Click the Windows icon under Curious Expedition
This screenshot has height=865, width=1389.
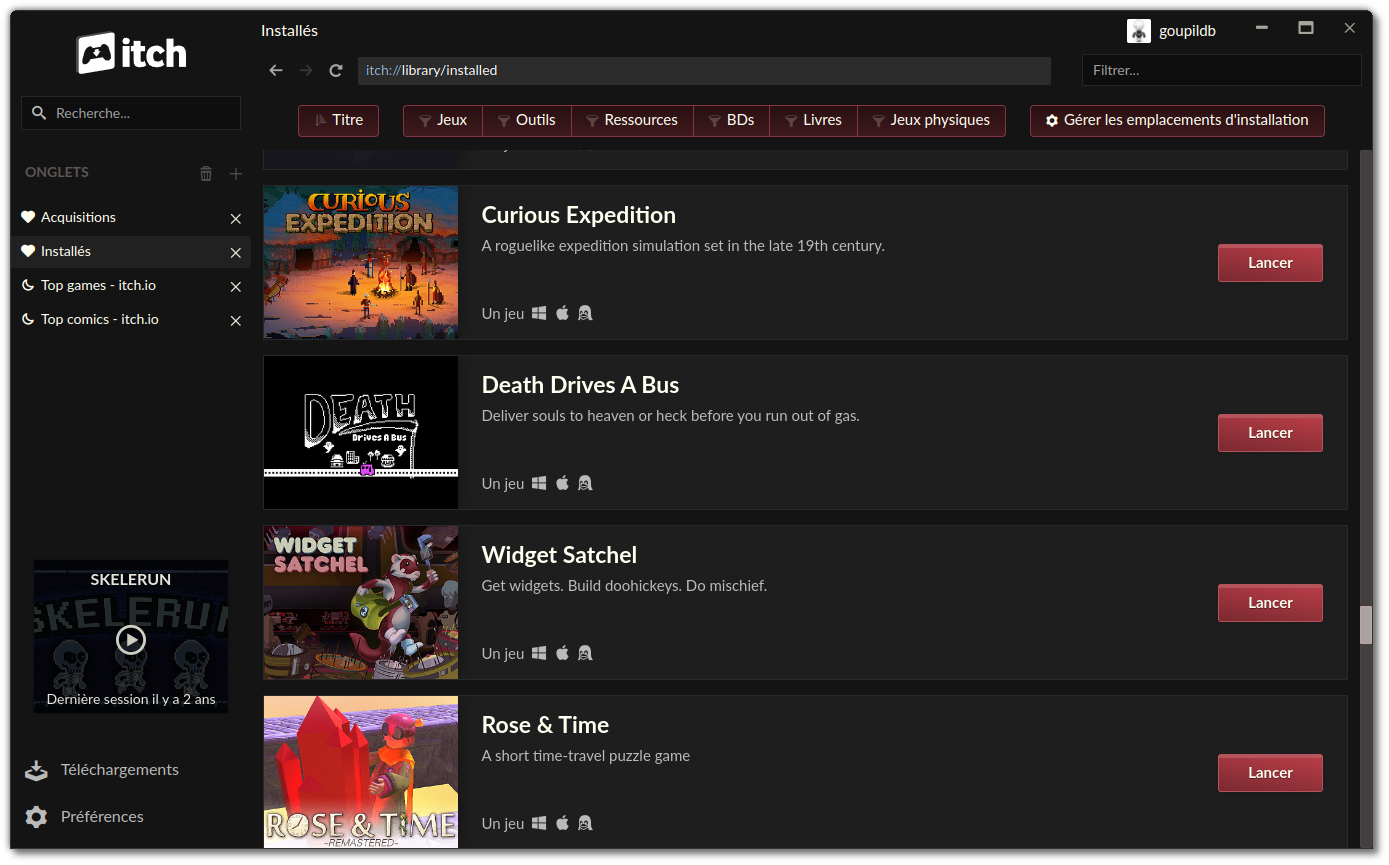539,312
